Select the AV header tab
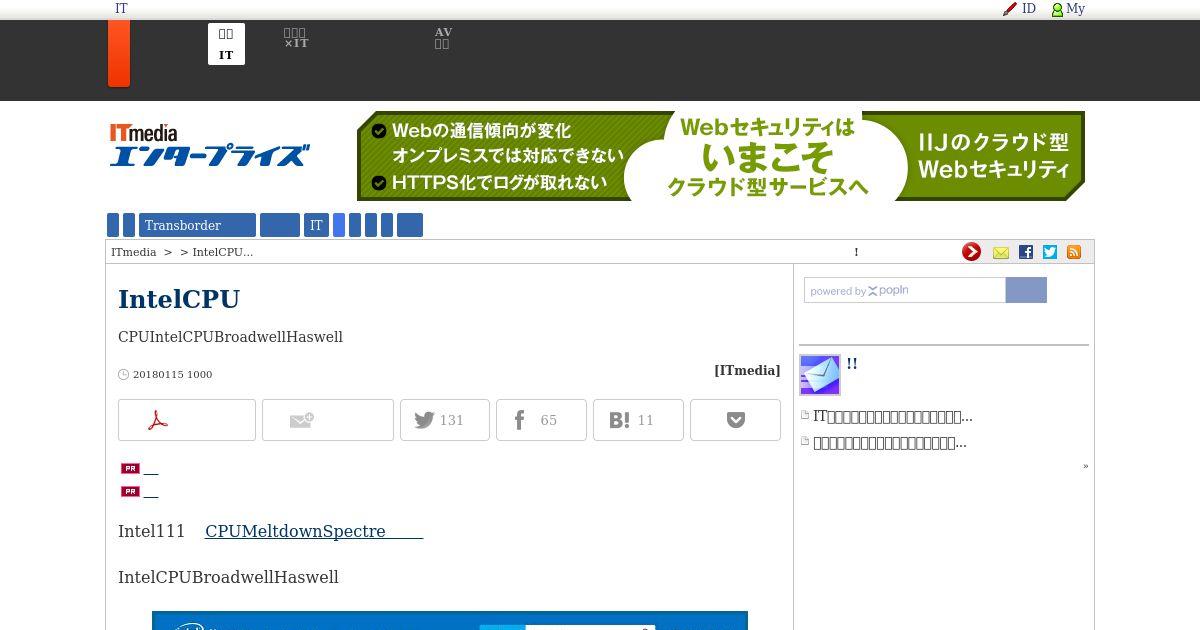Viewport: 1200px width, 630px height. coord(442,39)
